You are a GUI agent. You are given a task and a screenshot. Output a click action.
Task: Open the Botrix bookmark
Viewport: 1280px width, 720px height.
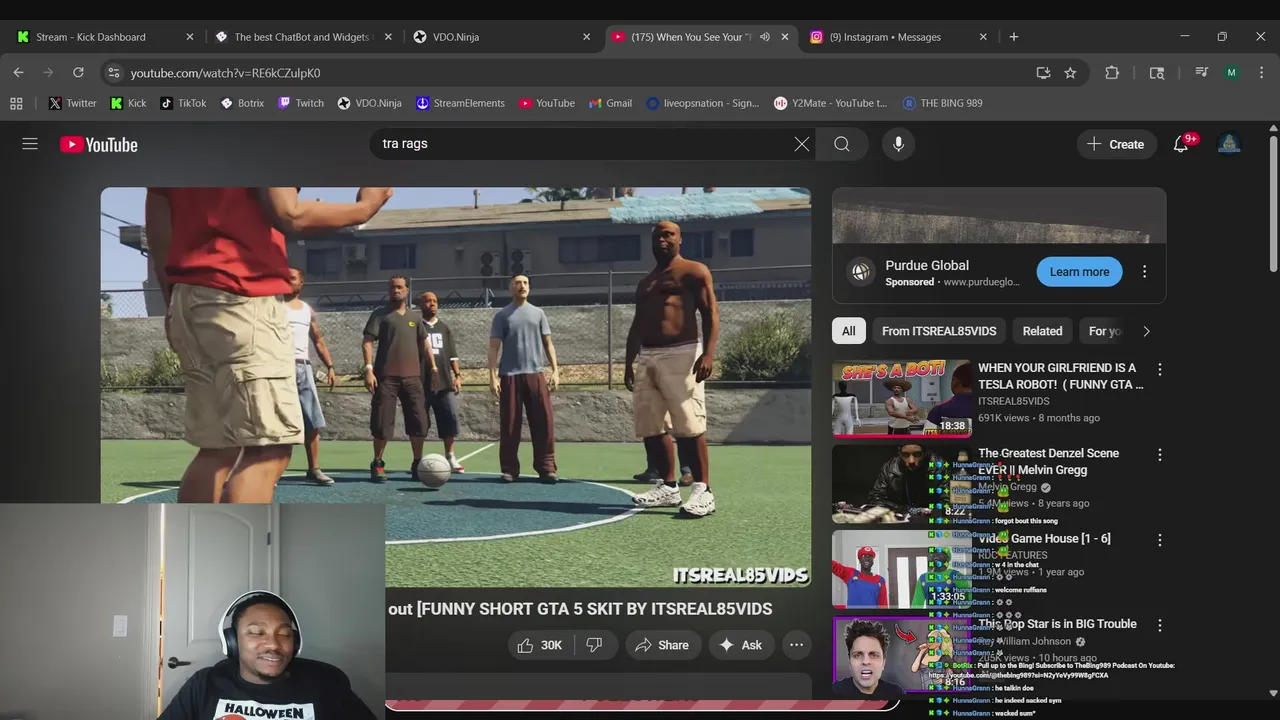pyautogui.click(x=242, y=103)
